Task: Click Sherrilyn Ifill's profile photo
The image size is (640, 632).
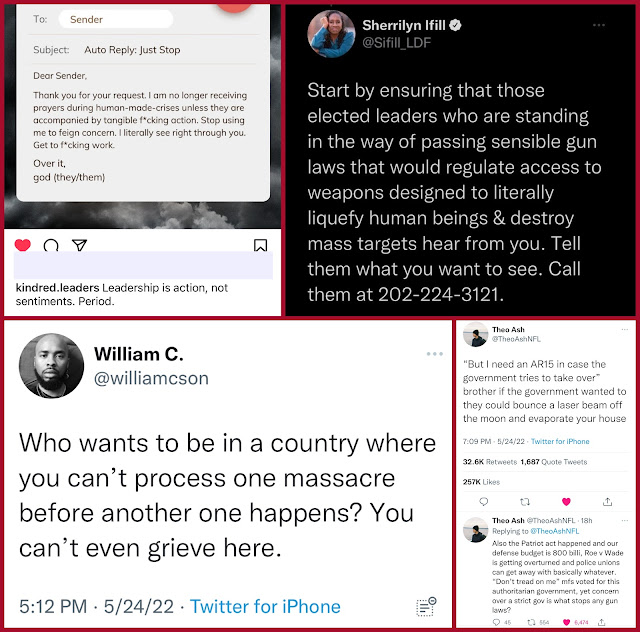Action: [x=331, y=33]
